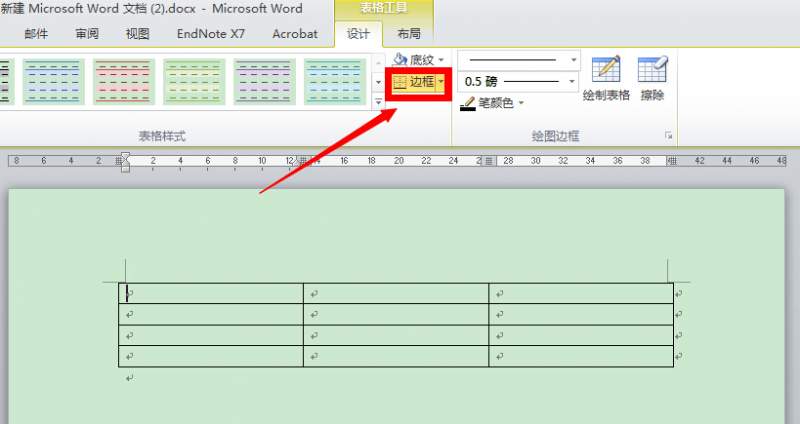Screen dimensions: 800x424
Task: Apply the red dashed table style
Action: [124, 82]
